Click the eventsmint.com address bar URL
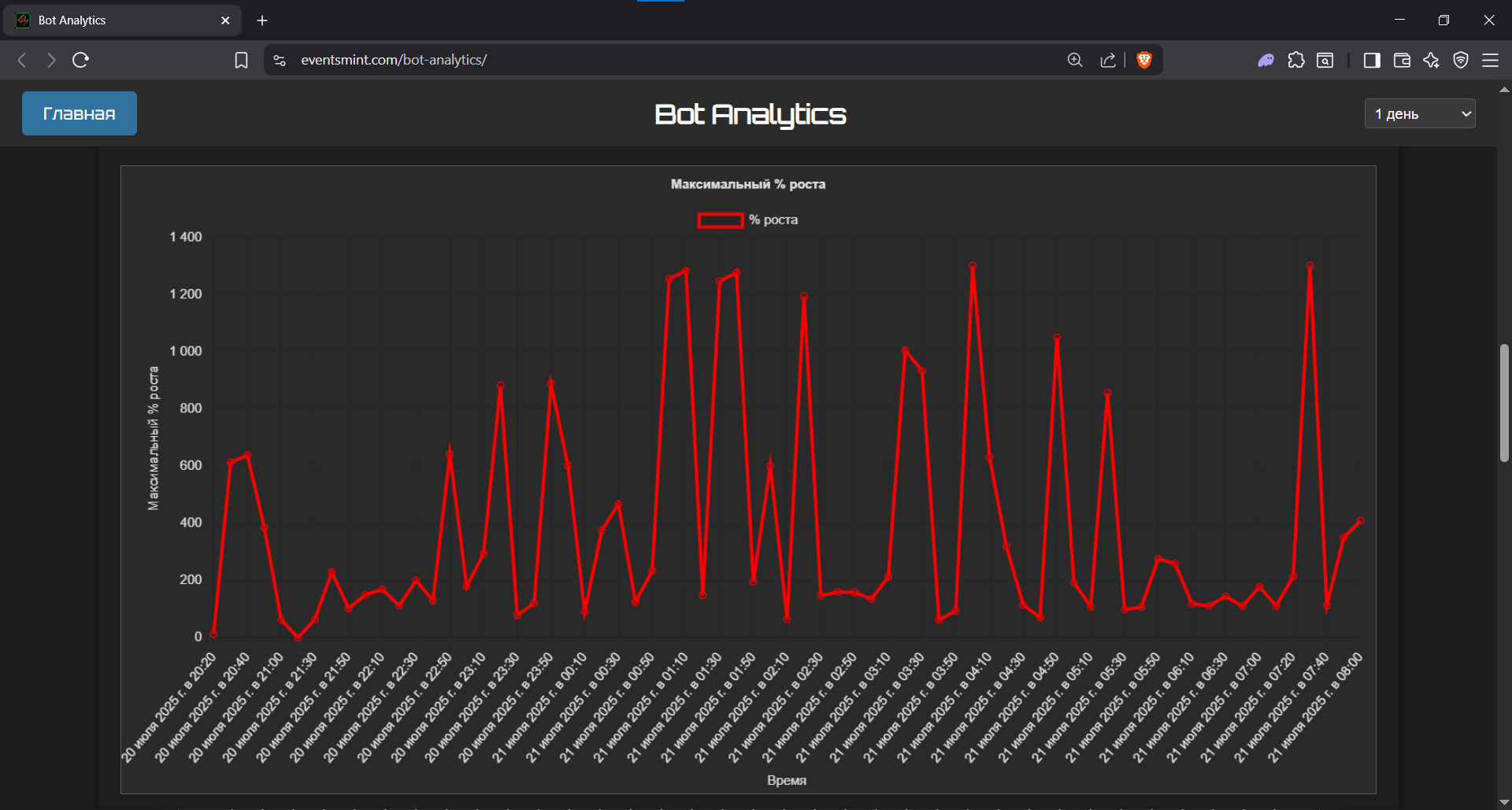This screenshot has height=810, width=1512. pos(394,60)
